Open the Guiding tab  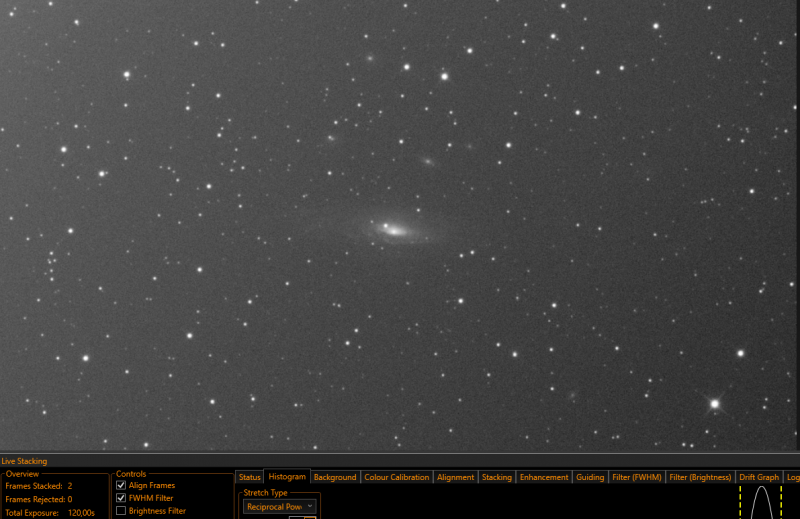[x=590, y=477]
